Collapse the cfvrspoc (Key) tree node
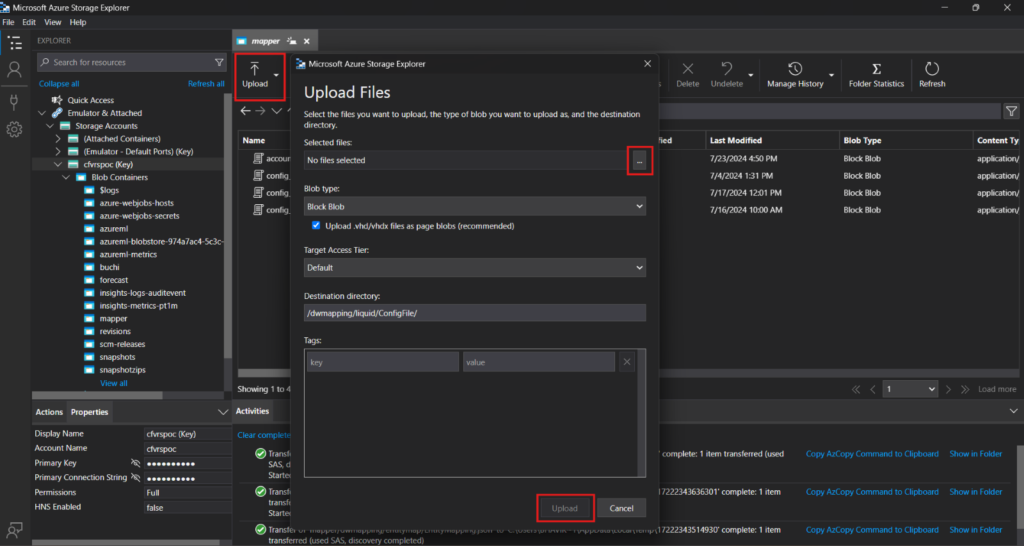This screenshot has height=546, width=1024. (58, 165)
